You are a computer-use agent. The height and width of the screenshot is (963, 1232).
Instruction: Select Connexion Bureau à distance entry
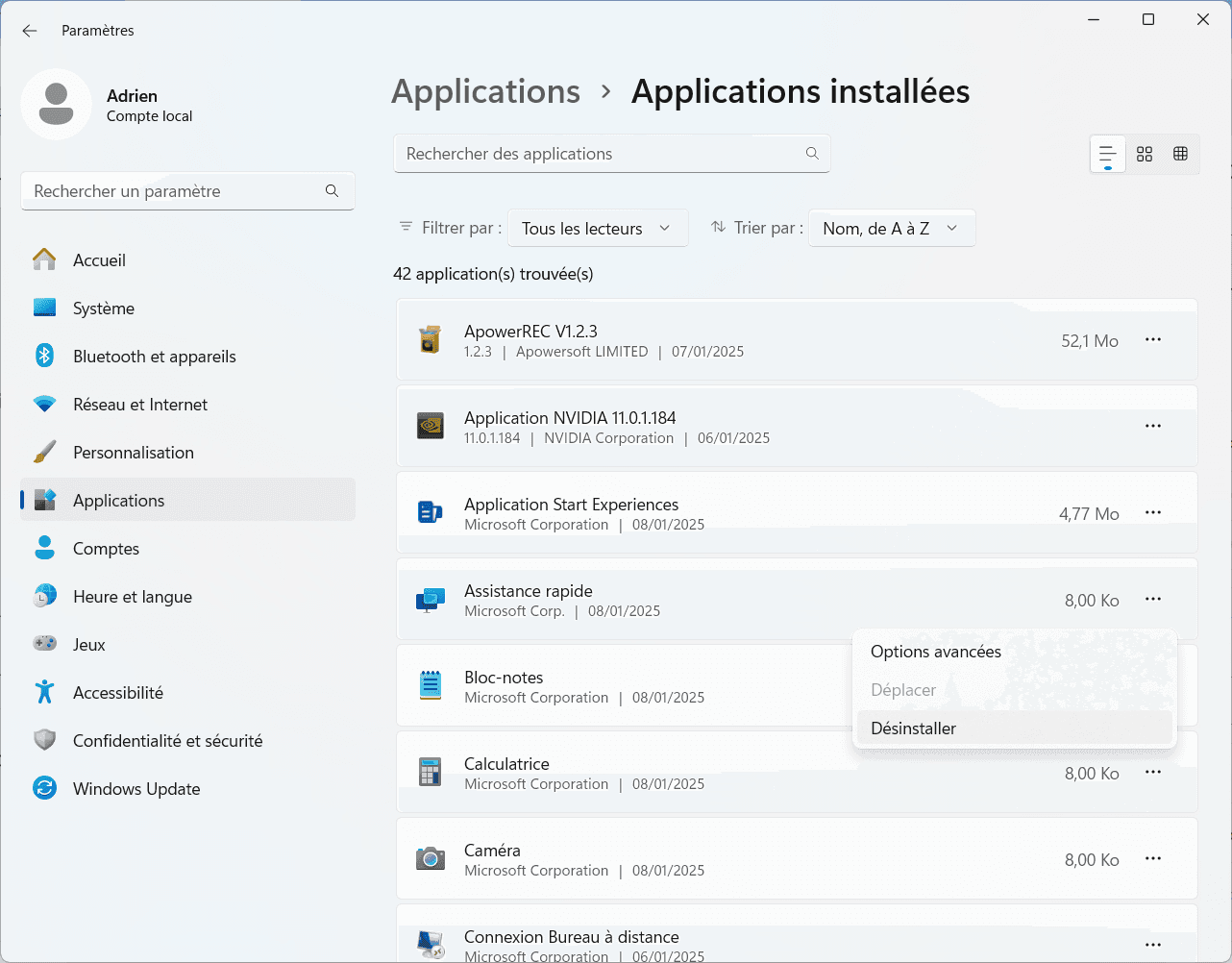coord(797,934)
